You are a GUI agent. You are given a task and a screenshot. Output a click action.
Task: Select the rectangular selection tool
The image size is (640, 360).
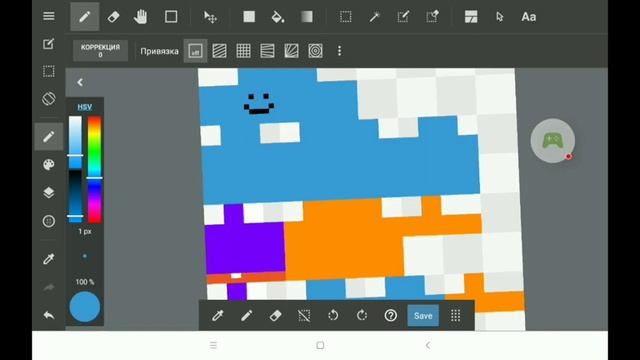(345, 17)
